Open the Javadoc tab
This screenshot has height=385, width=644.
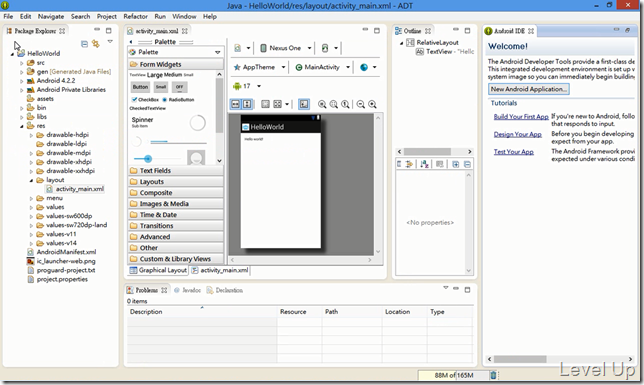pyautogui.click(x=187, y=290)
